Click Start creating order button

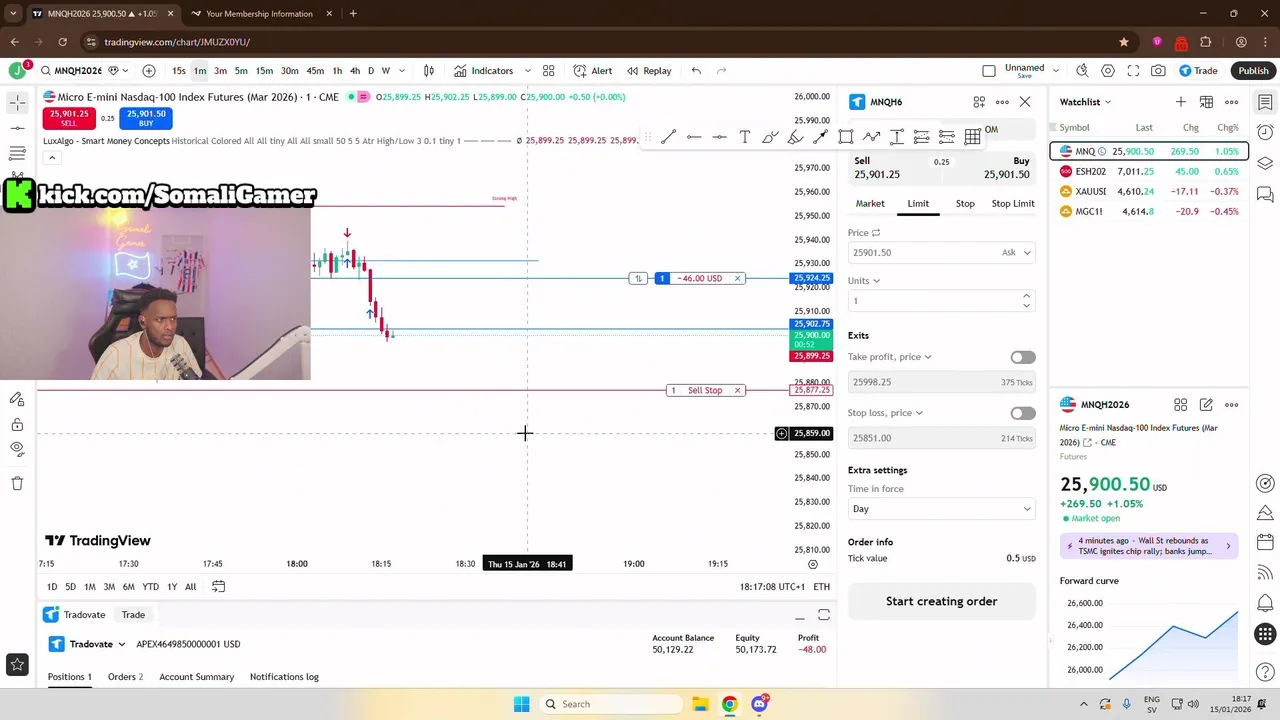pos(941,601)
